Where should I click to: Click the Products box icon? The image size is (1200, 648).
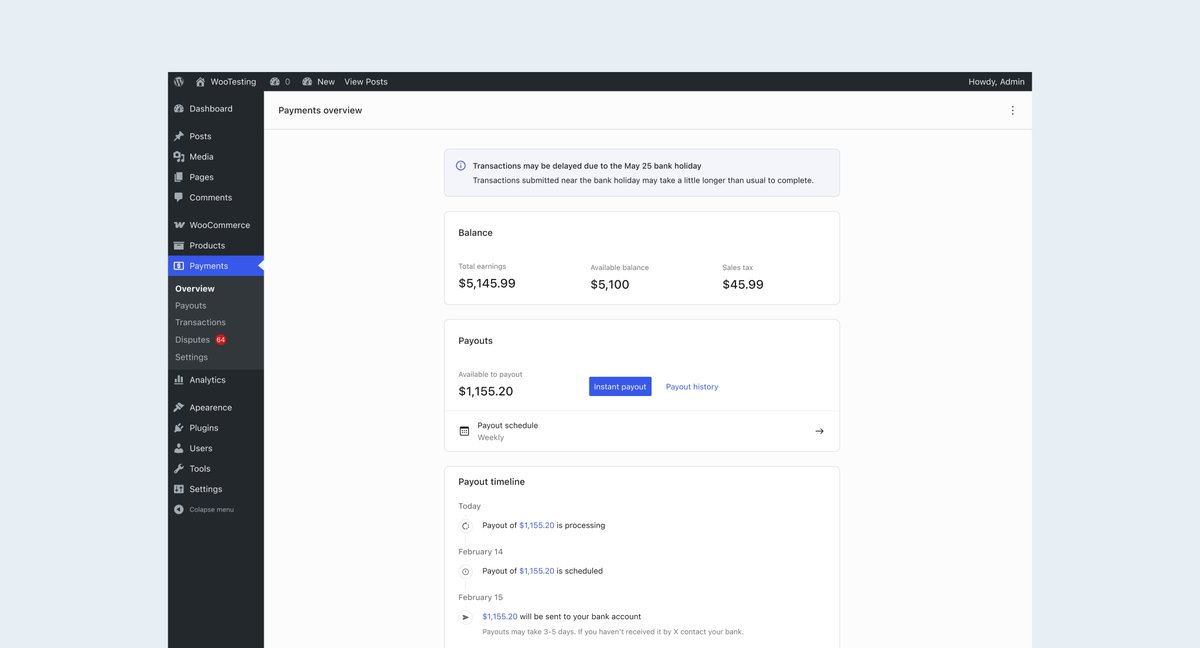click(x=179, y=246)
